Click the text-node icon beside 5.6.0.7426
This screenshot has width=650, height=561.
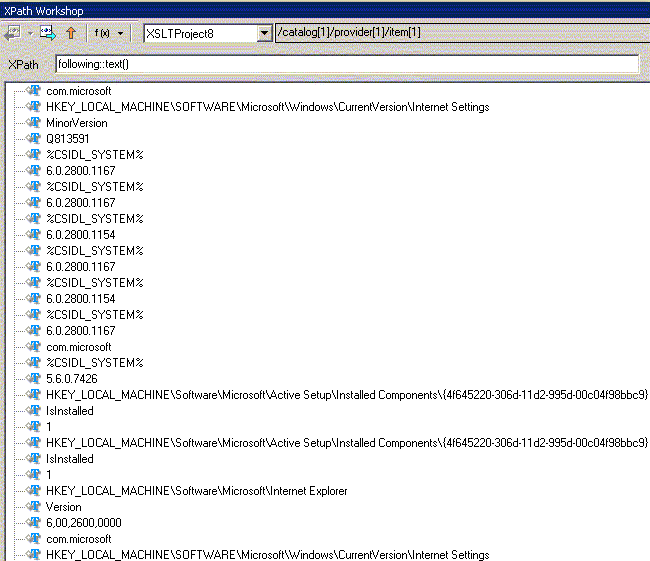tap(33, 378)
